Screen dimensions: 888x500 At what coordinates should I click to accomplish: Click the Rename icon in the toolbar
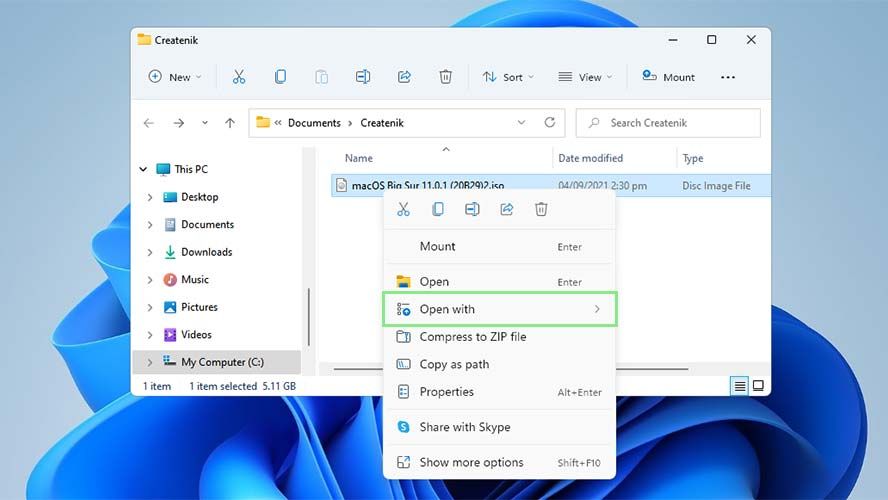[x=362, y=77]
